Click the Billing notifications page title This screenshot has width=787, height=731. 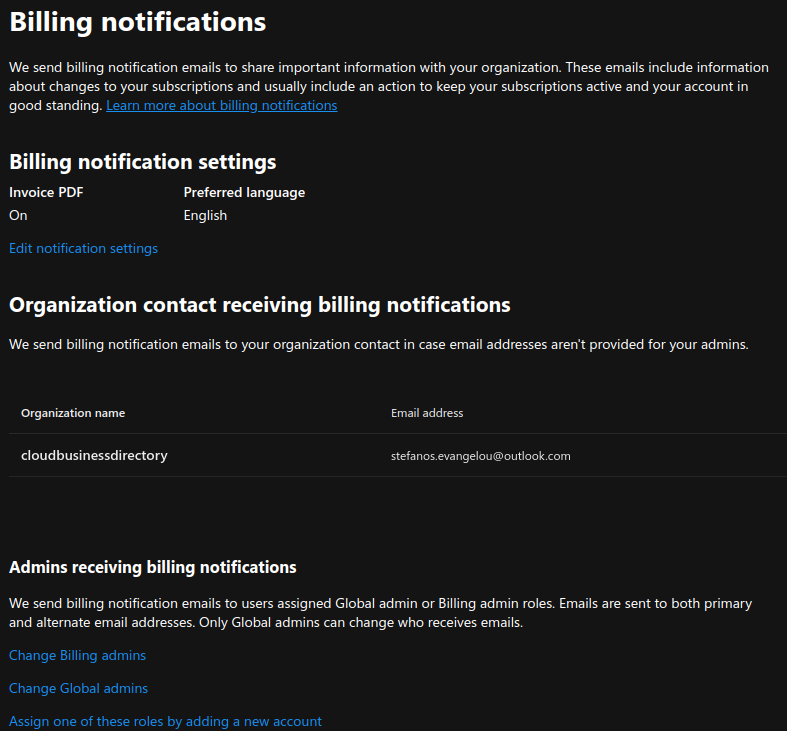click(x=138, y=22)
